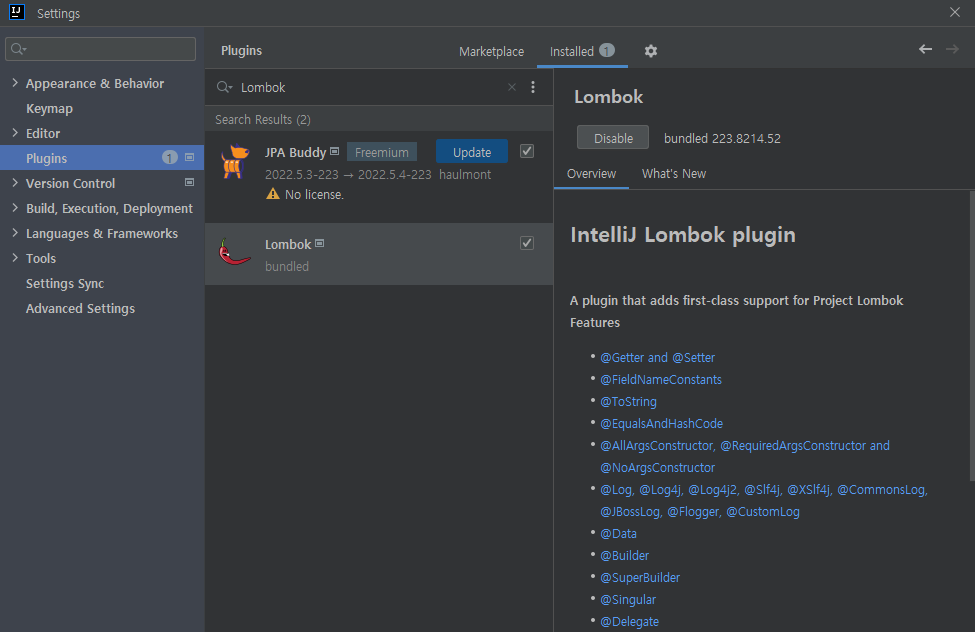This screenshot has height=632, width=975.
Task: Open the @Singular link
Action: (628, 600)
